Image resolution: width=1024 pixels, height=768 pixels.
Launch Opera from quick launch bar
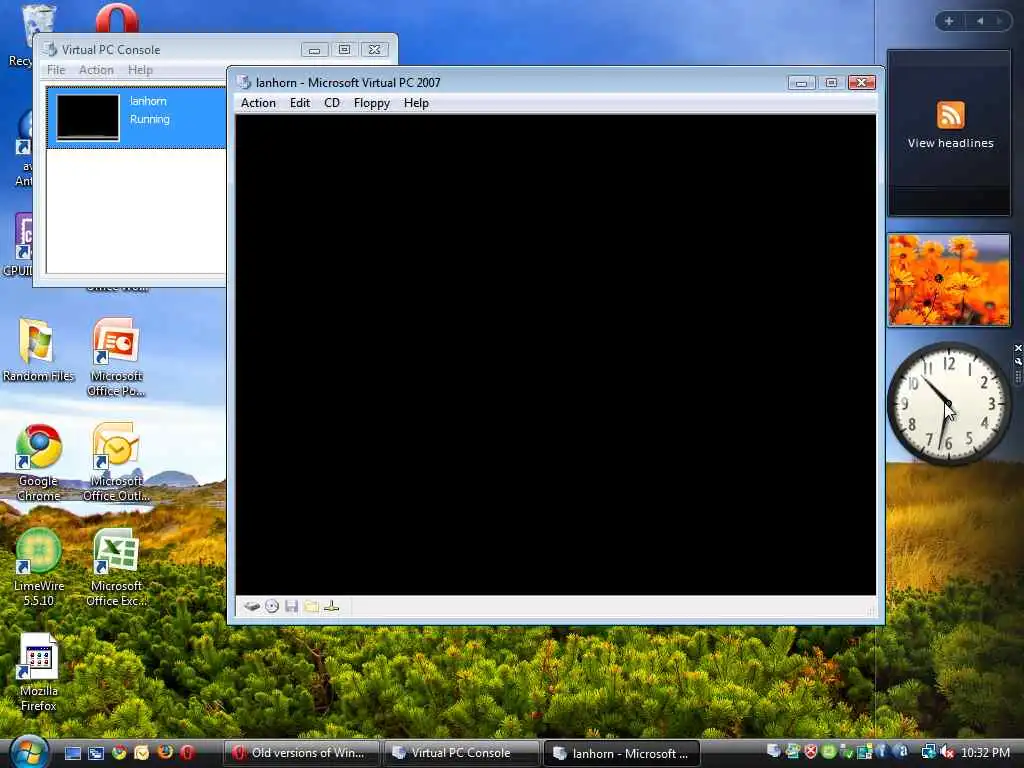187,753
